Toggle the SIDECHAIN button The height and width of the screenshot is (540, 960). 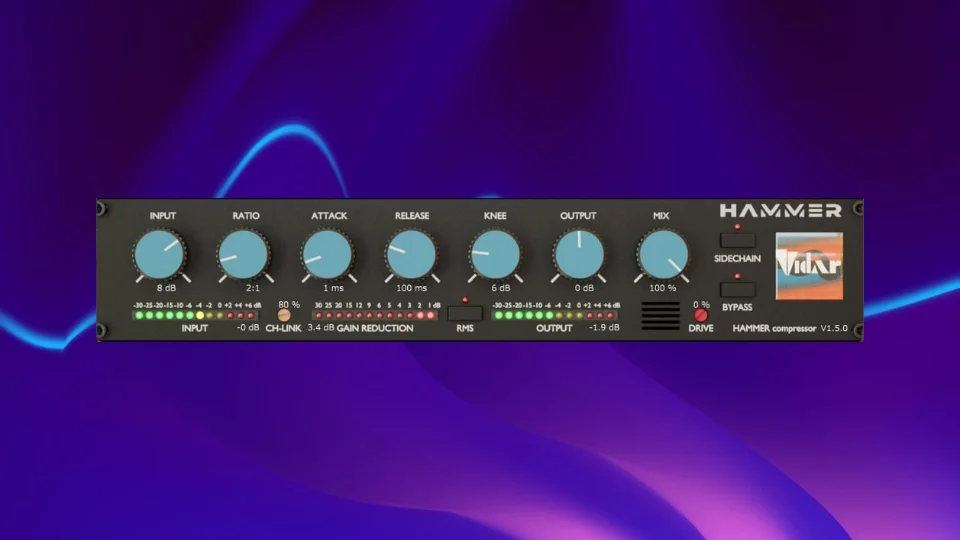(x=737, y=240)
